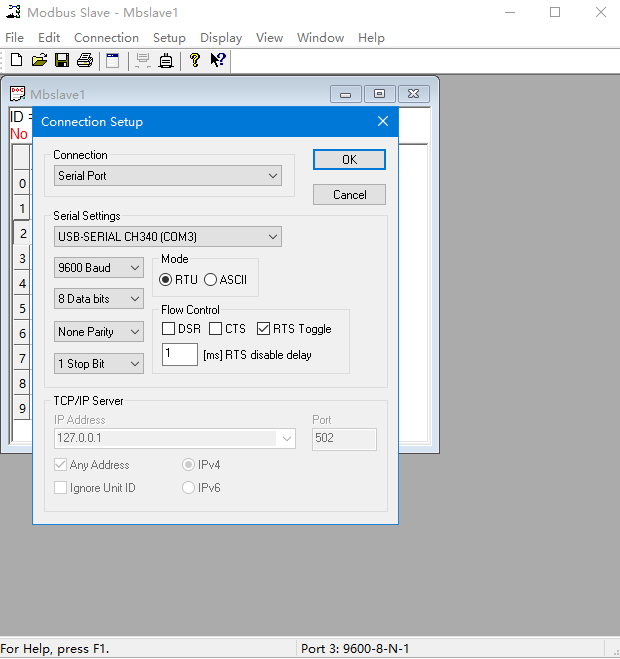The height and width of the screenshot is (659, 620).
Task: Click the context help arrow icon
Action: pyautogui.click(x=217, y=61)
